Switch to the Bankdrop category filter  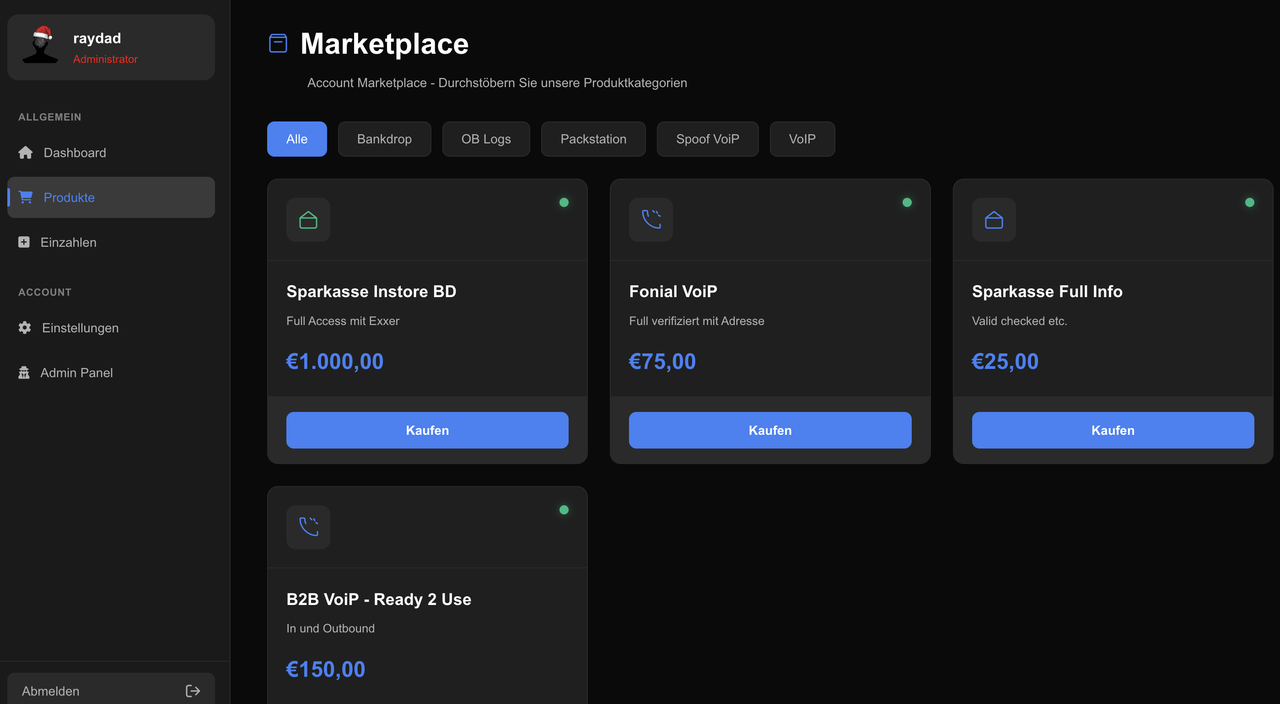(384, 139)
